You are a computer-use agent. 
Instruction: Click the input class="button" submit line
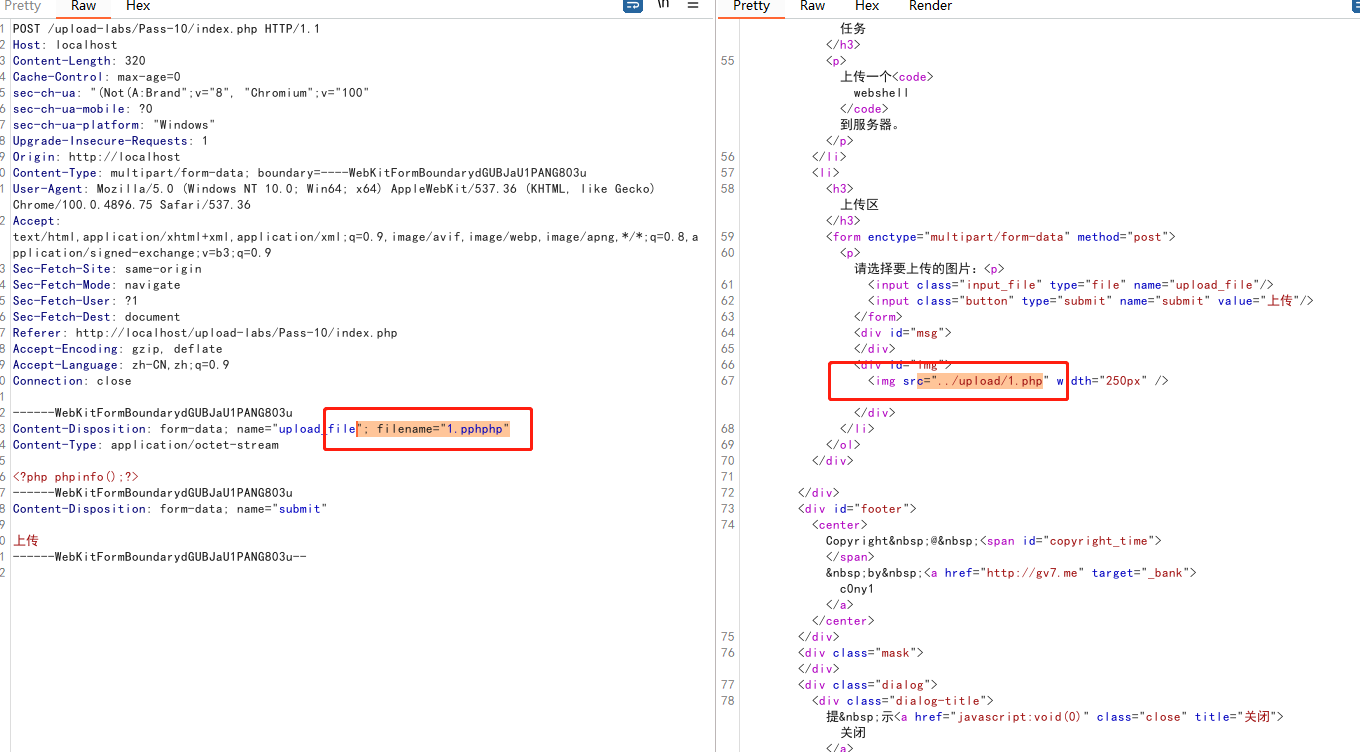(x=1091, y=301)
